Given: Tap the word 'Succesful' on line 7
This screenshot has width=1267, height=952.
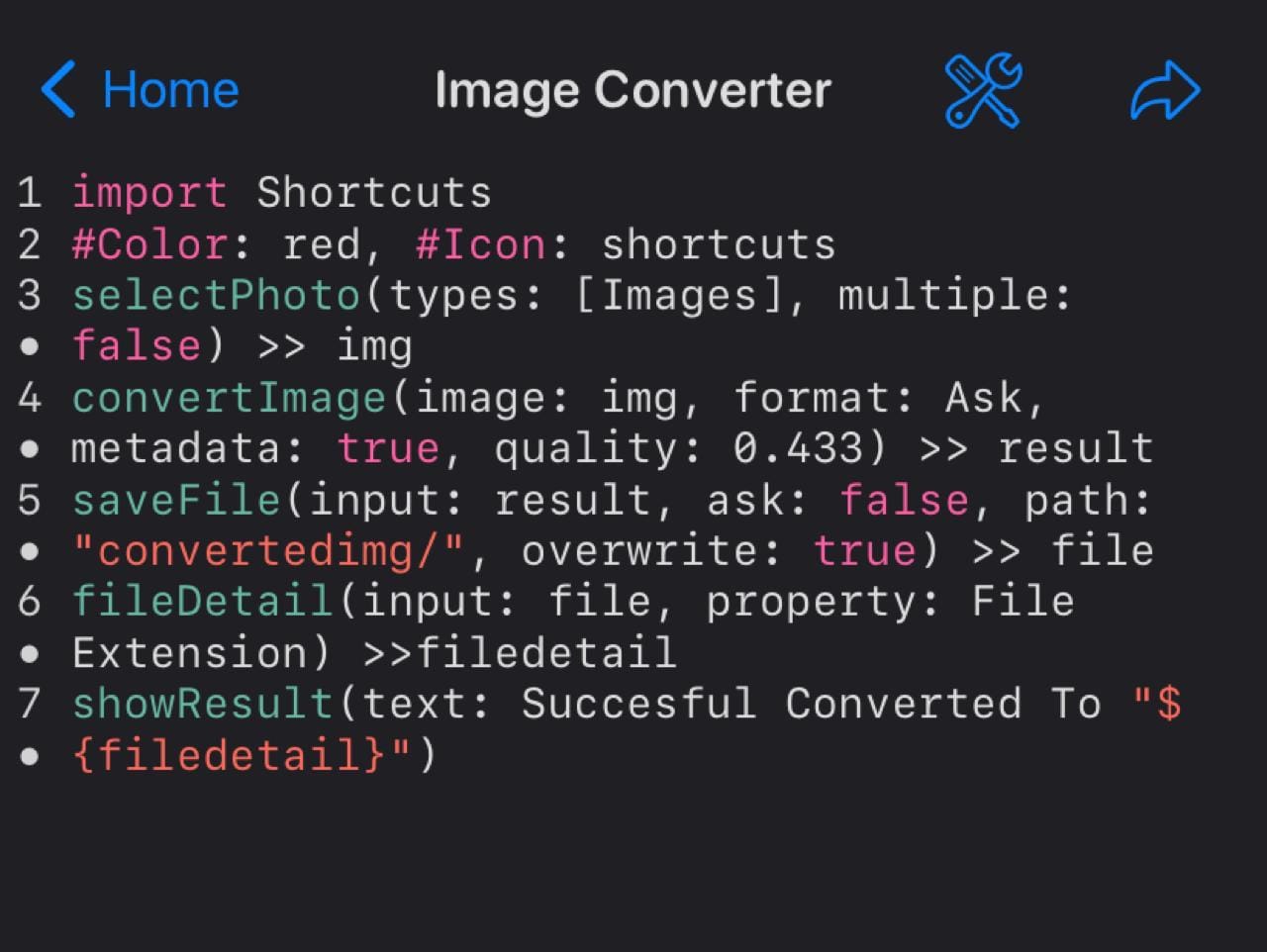Looking at the screenshot, I should pyautogui.click(x=639, y=704).
